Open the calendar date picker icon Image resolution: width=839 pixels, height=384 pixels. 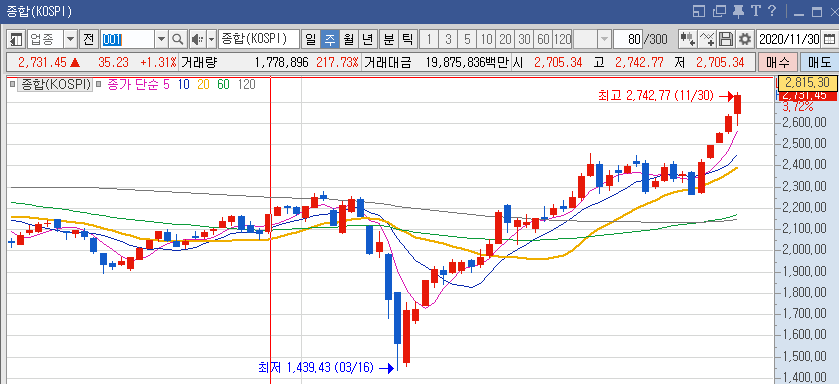[x=829, y=39]
